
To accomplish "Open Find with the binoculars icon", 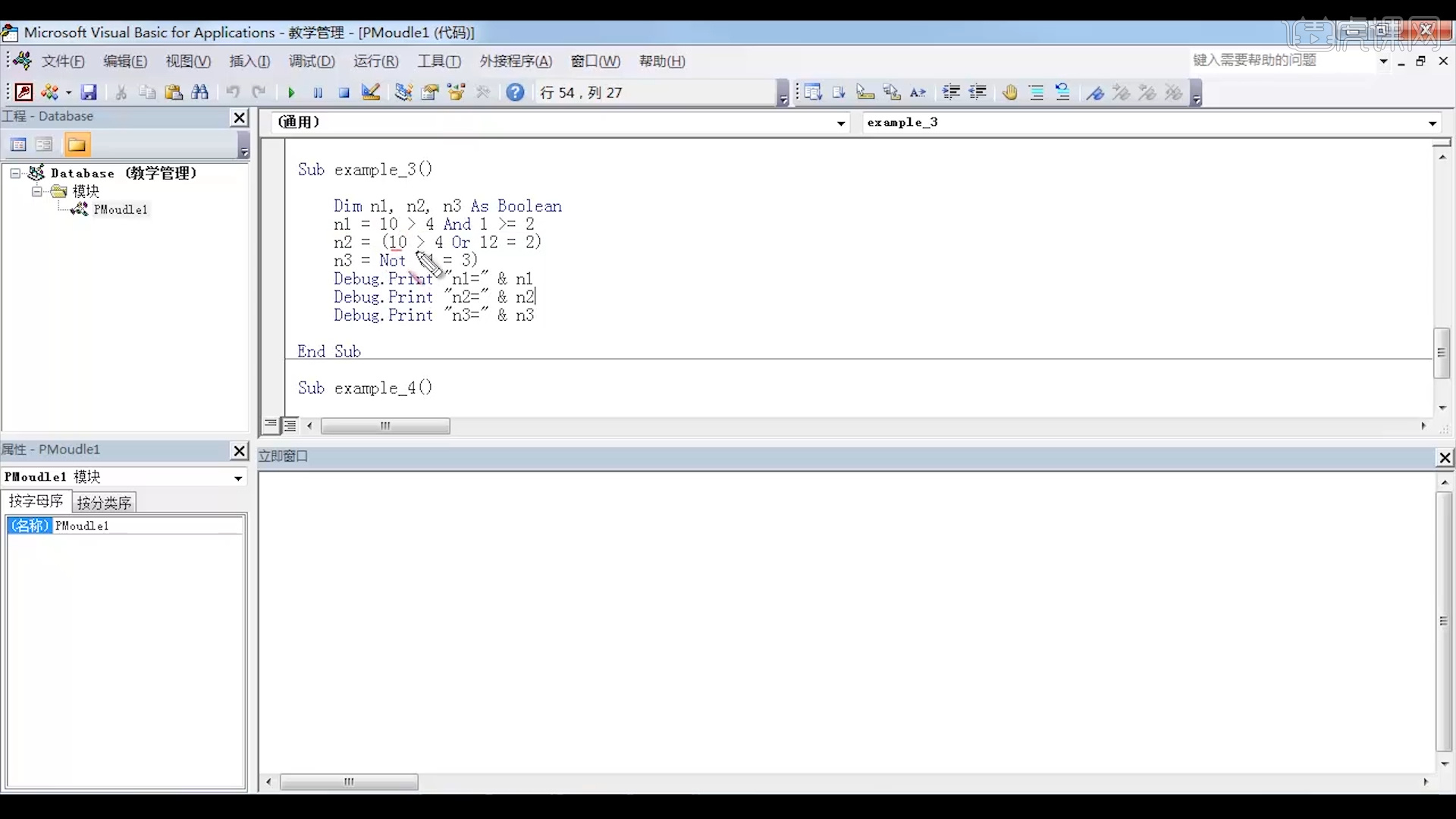I will coord(200,93).
